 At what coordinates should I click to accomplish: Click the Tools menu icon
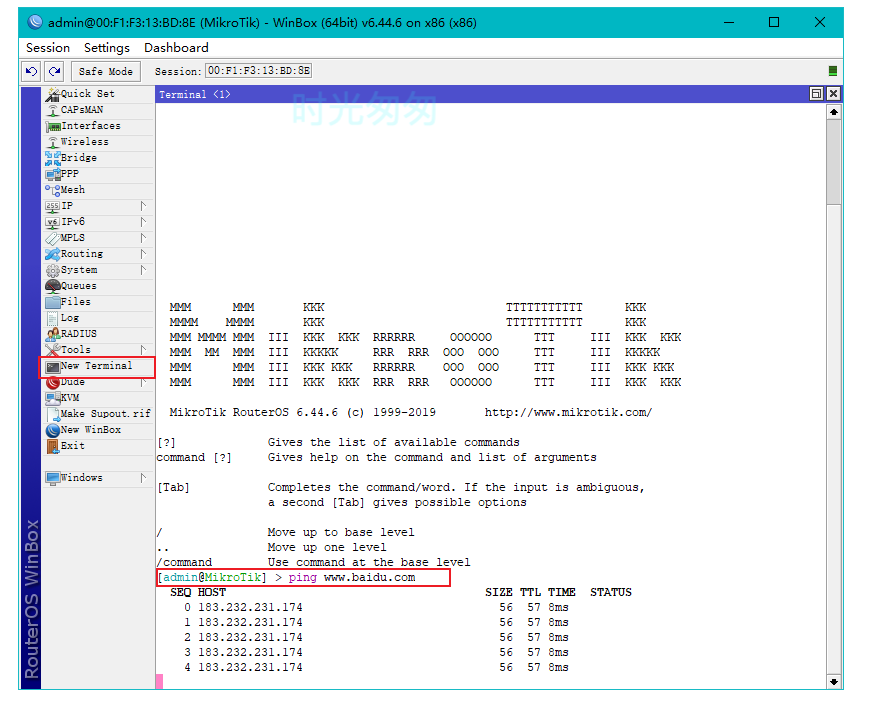point(52,350)
